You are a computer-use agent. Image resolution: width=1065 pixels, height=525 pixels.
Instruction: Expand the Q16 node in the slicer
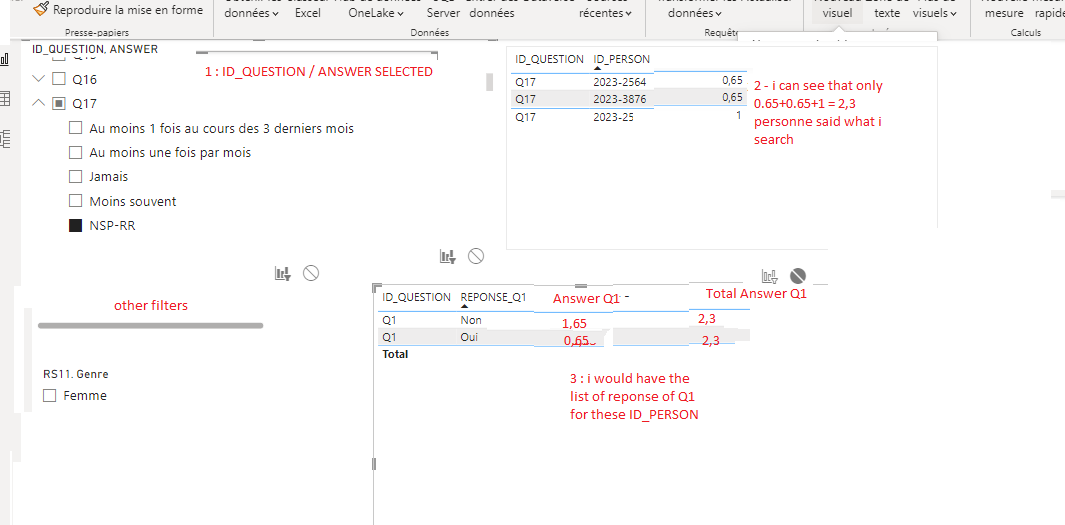(x=38, y=79)
